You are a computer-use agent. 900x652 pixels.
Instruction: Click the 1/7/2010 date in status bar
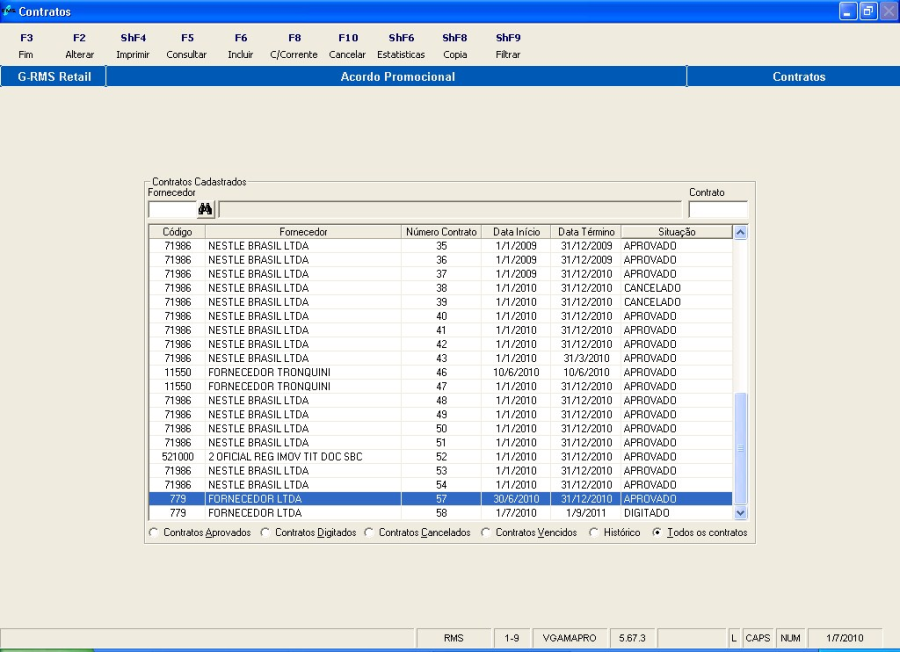coord(844,638)
